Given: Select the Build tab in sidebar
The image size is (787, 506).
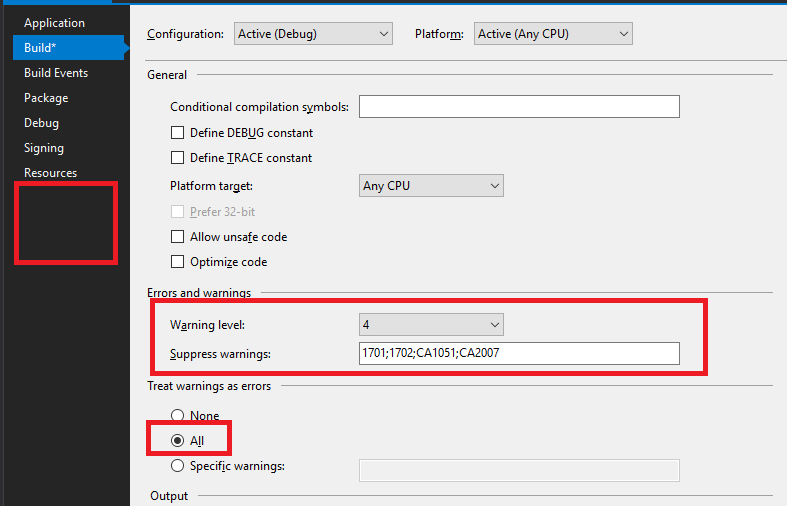Looking at the screenshot, I should click(41, 48).
